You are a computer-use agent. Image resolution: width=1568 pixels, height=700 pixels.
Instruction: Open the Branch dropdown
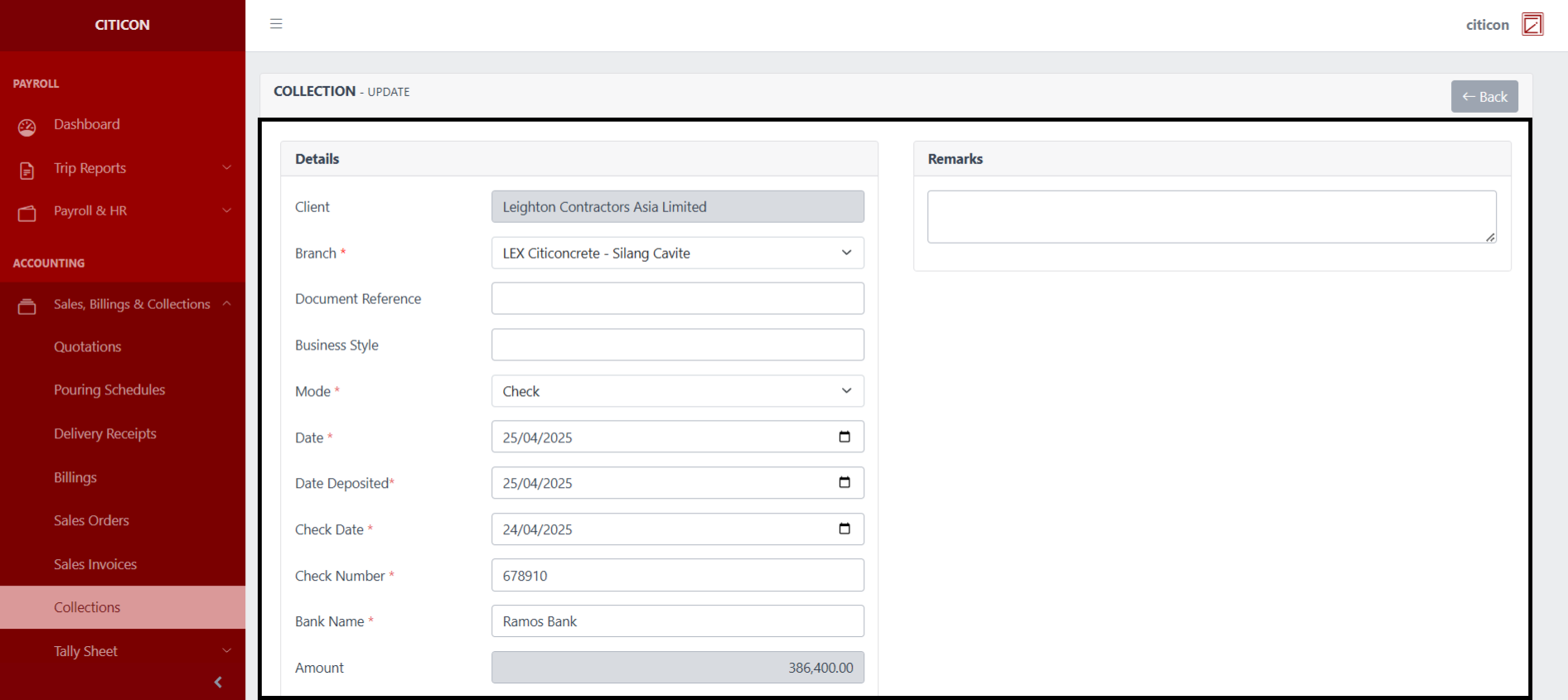677,253
